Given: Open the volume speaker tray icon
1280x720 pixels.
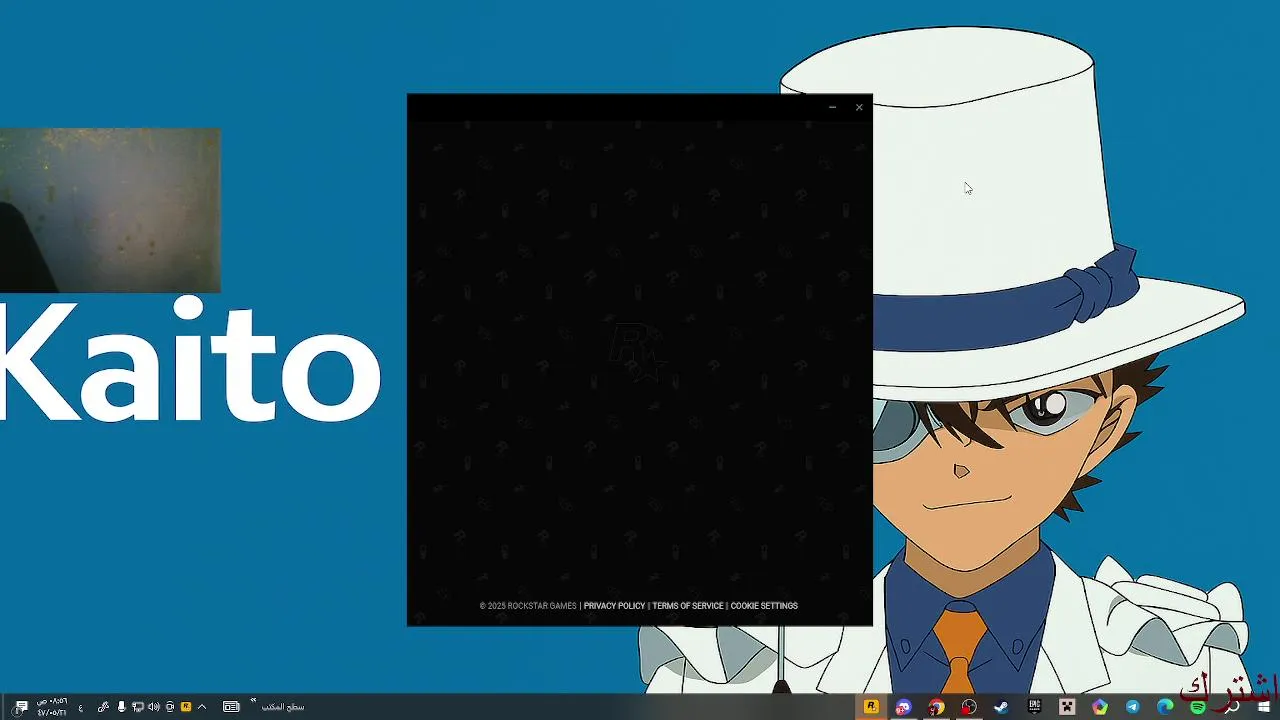Looking at the screenshot, I should coord(154,707).
